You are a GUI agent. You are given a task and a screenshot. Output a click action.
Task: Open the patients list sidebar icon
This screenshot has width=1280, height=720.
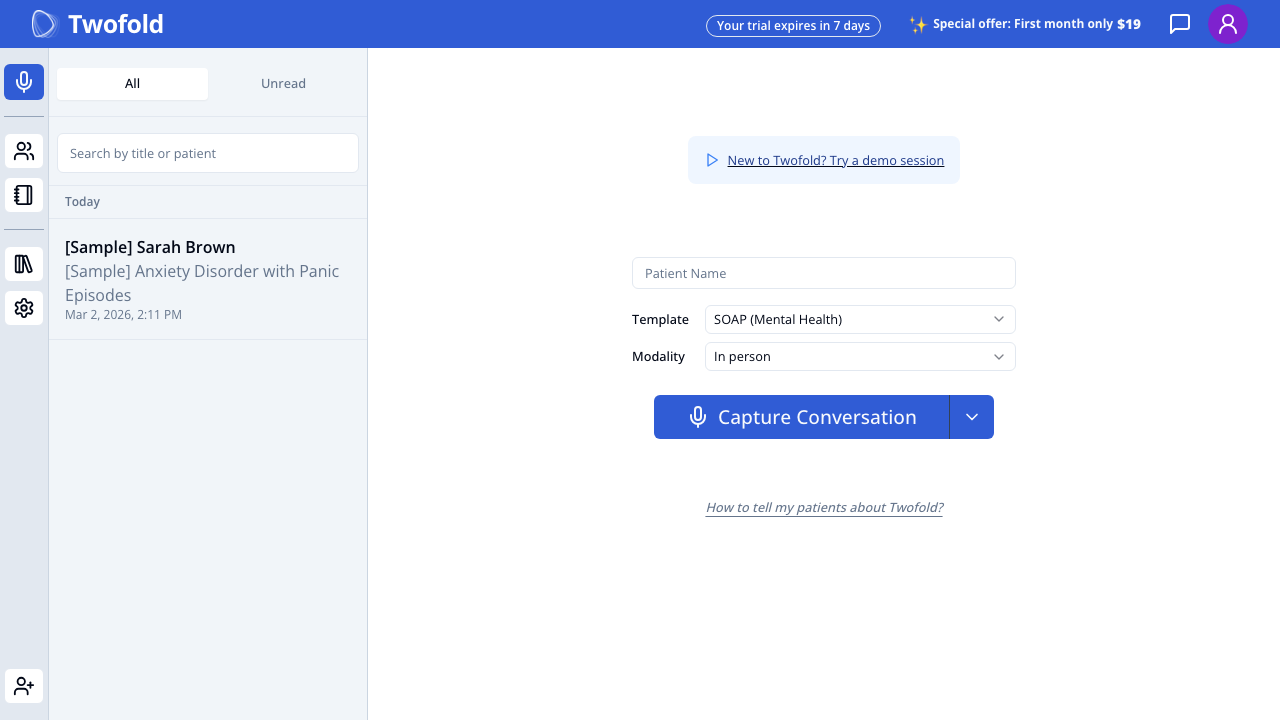click(x=24, y=151)
